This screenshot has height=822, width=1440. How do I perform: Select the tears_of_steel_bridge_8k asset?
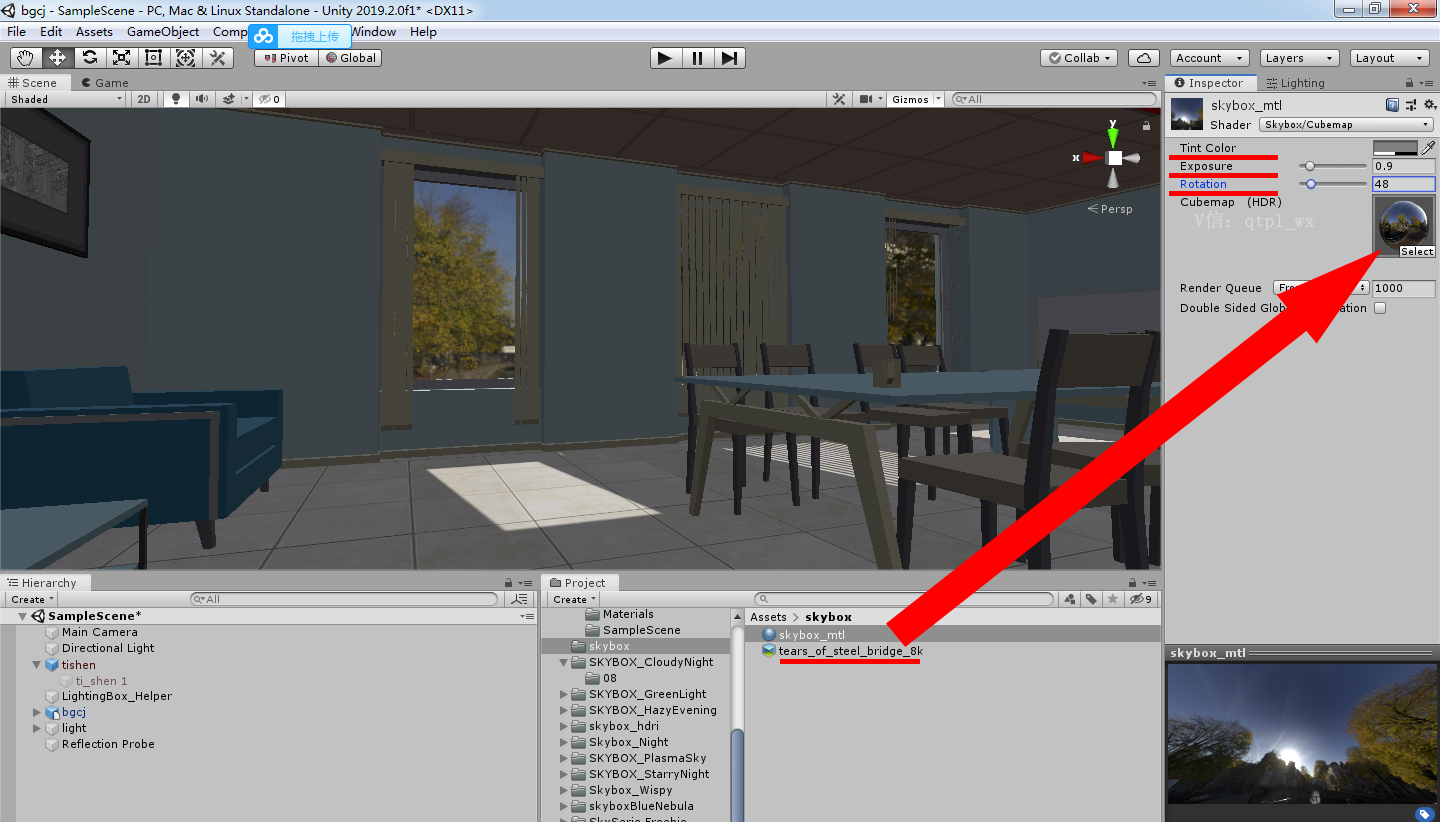(850, 651)
